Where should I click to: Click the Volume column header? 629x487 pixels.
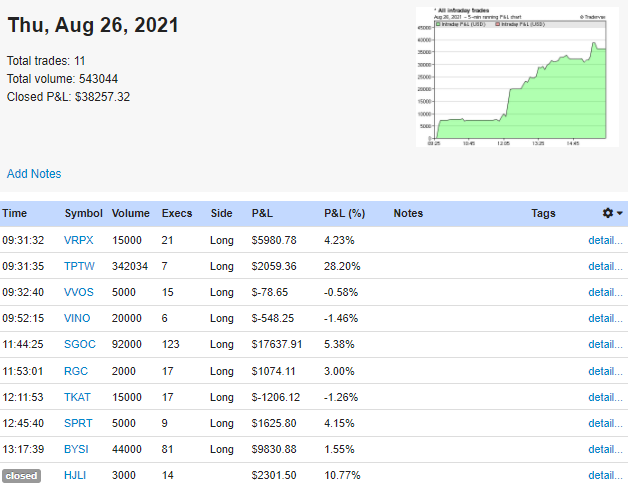coord(130,213)
